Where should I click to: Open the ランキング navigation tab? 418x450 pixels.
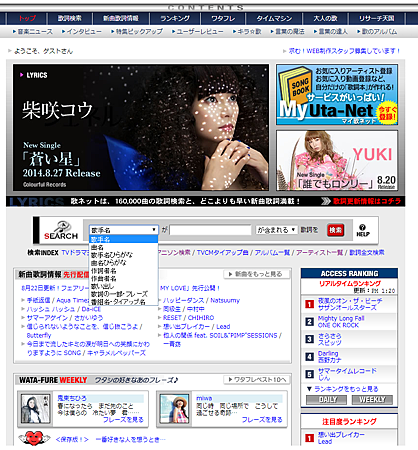(x=175, y=18)
